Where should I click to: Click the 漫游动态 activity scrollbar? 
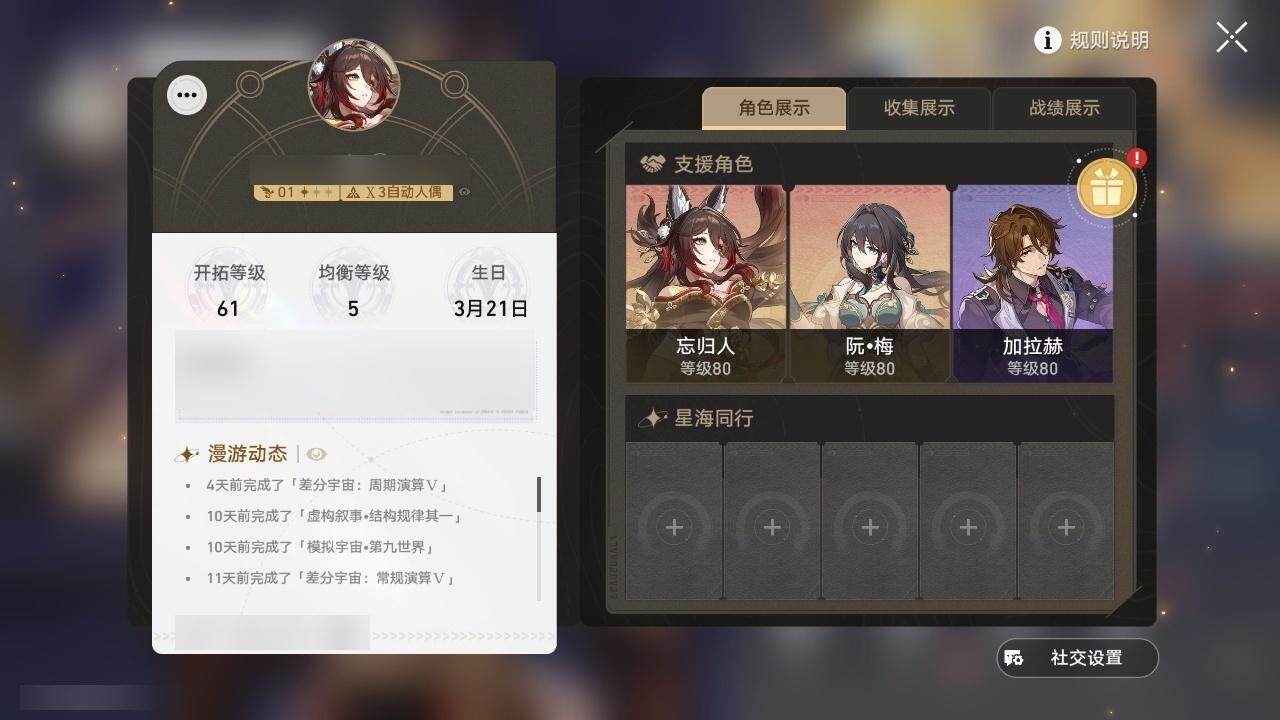pyautogui.click(x=539, y=494)
